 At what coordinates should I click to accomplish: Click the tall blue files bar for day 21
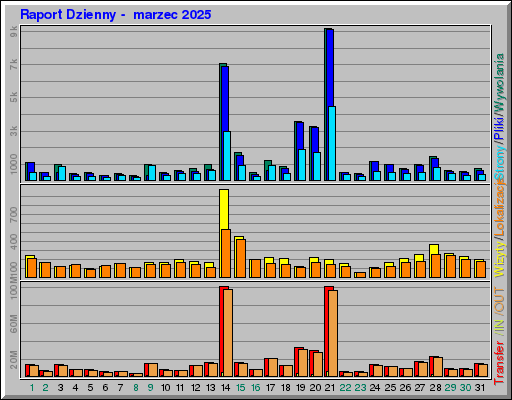point(330,68)
